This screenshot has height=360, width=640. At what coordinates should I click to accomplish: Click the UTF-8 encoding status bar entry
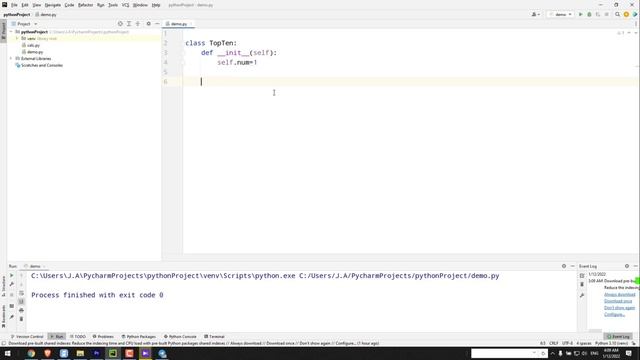tap(567, 343)
